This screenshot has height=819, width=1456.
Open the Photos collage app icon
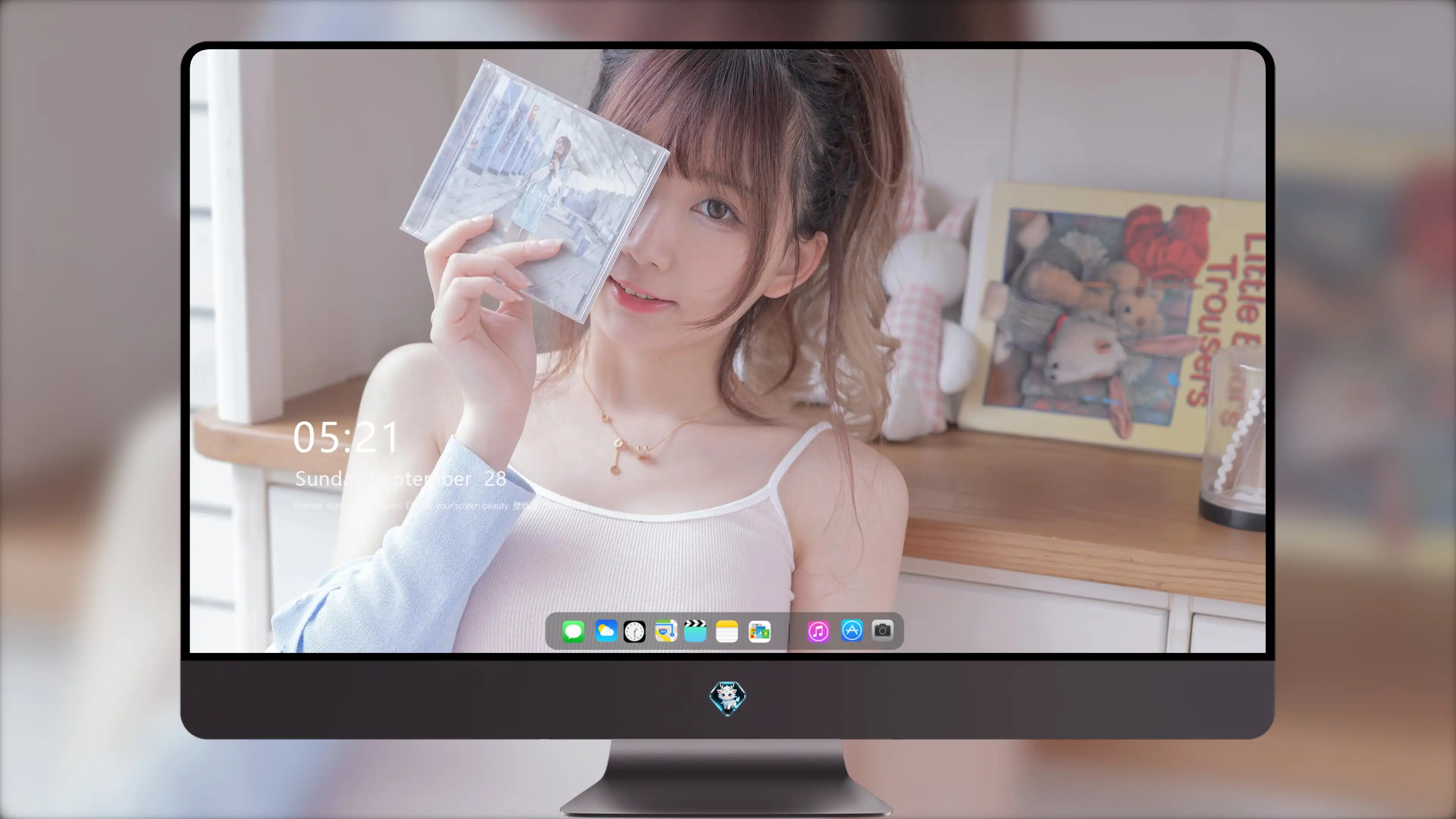tap(759, 631)
